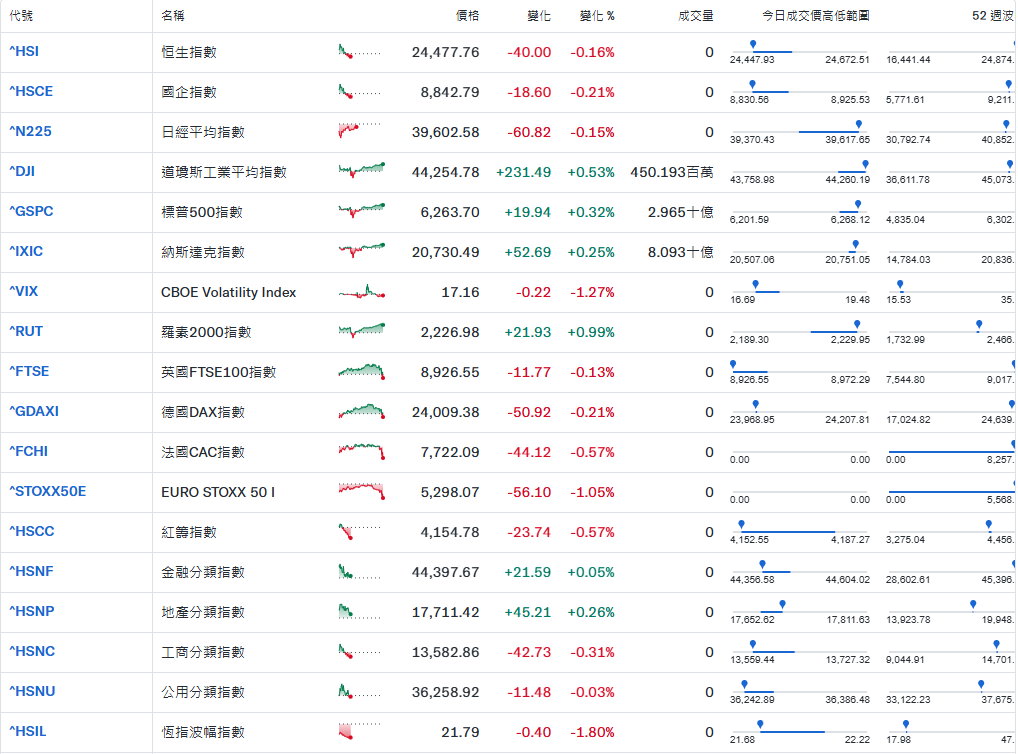This screenshot has height=754, width=1018.
Task: Sort by the 變化 % column header
Action: pyautogui.click(x=597, y=16)
